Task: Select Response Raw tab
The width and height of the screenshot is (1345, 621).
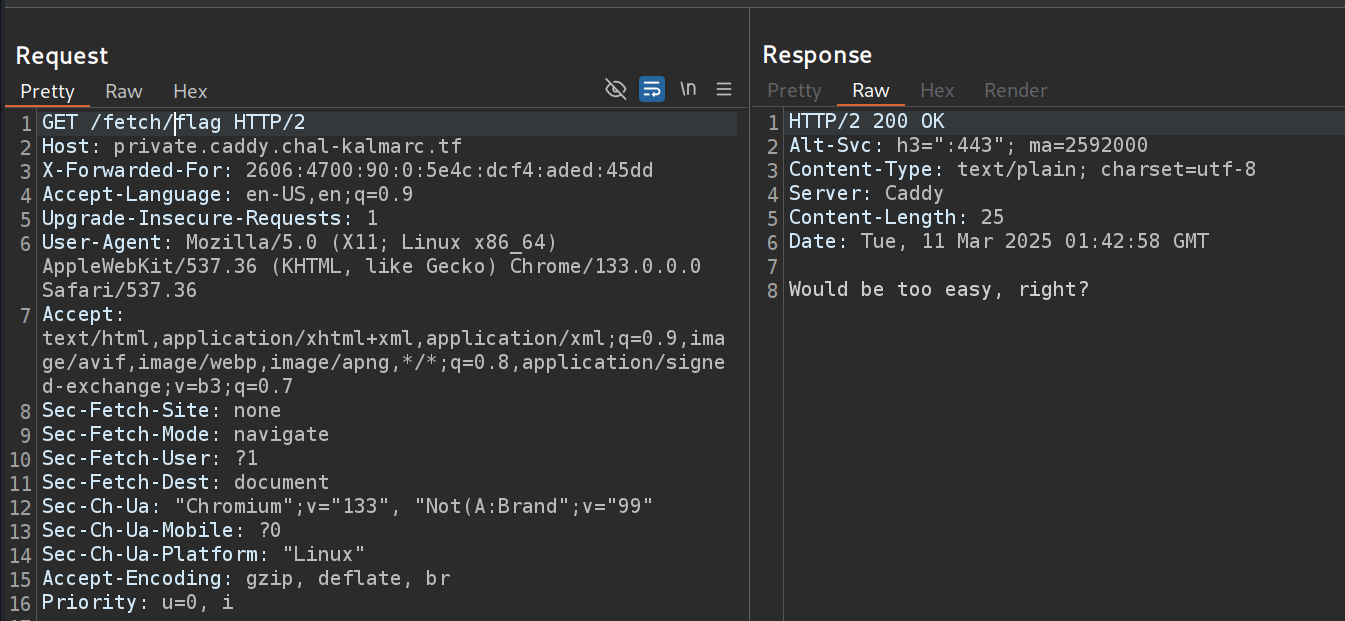Action: (870, 90)
